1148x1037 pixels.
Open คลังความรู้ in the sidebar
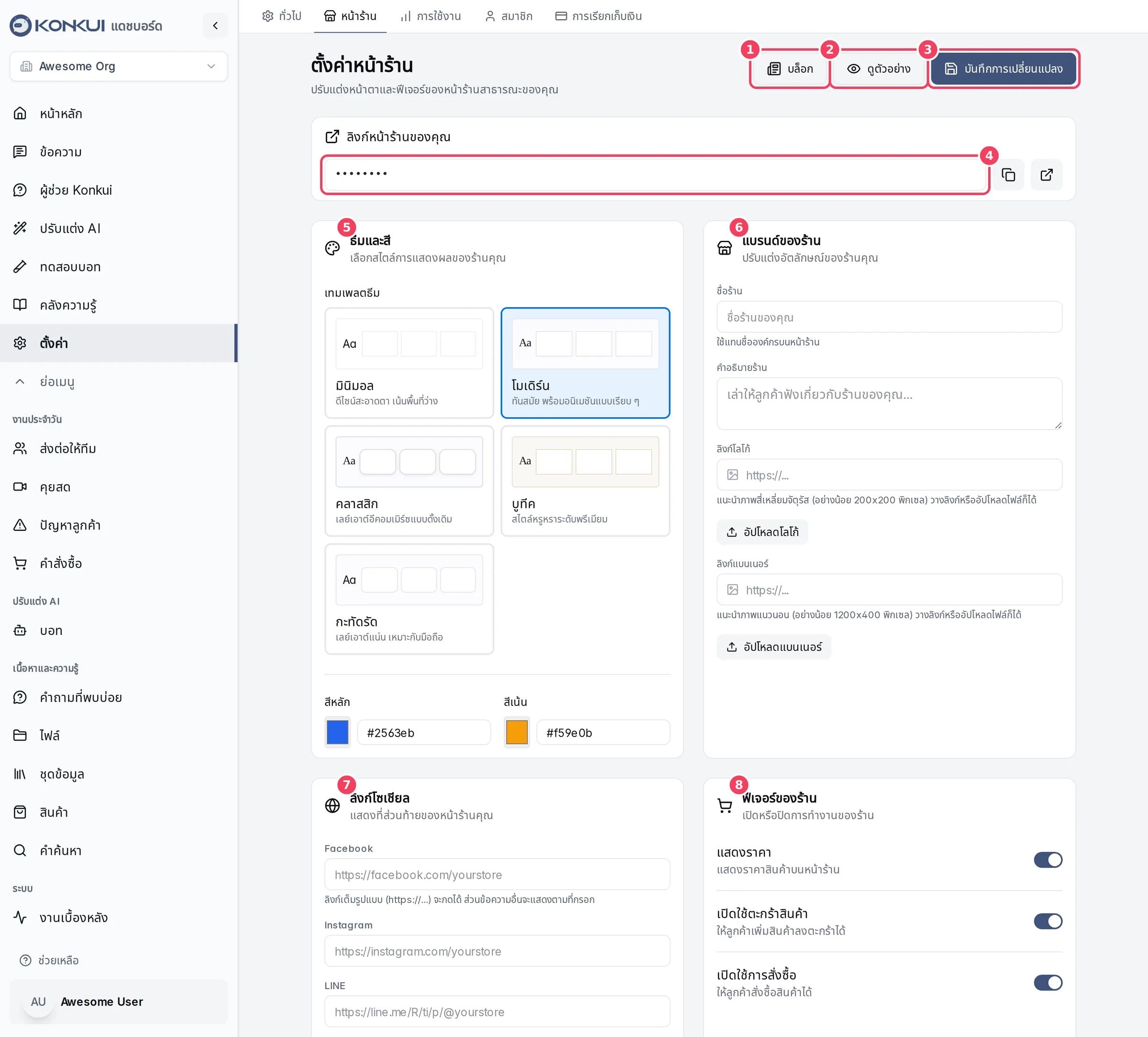(119, 305)
